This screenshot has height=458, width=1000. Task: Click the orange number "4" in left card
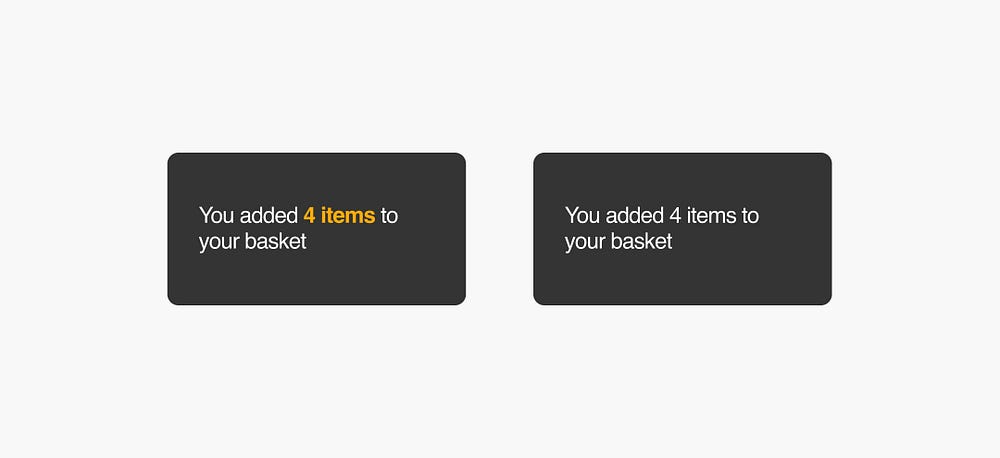click(309, 216)
